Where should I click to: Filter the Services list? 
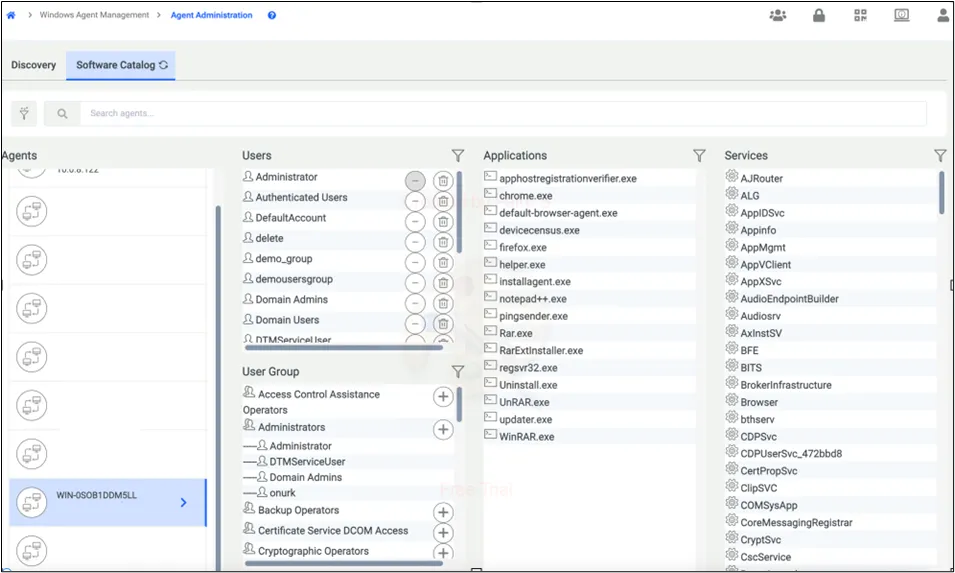(940, 156)
